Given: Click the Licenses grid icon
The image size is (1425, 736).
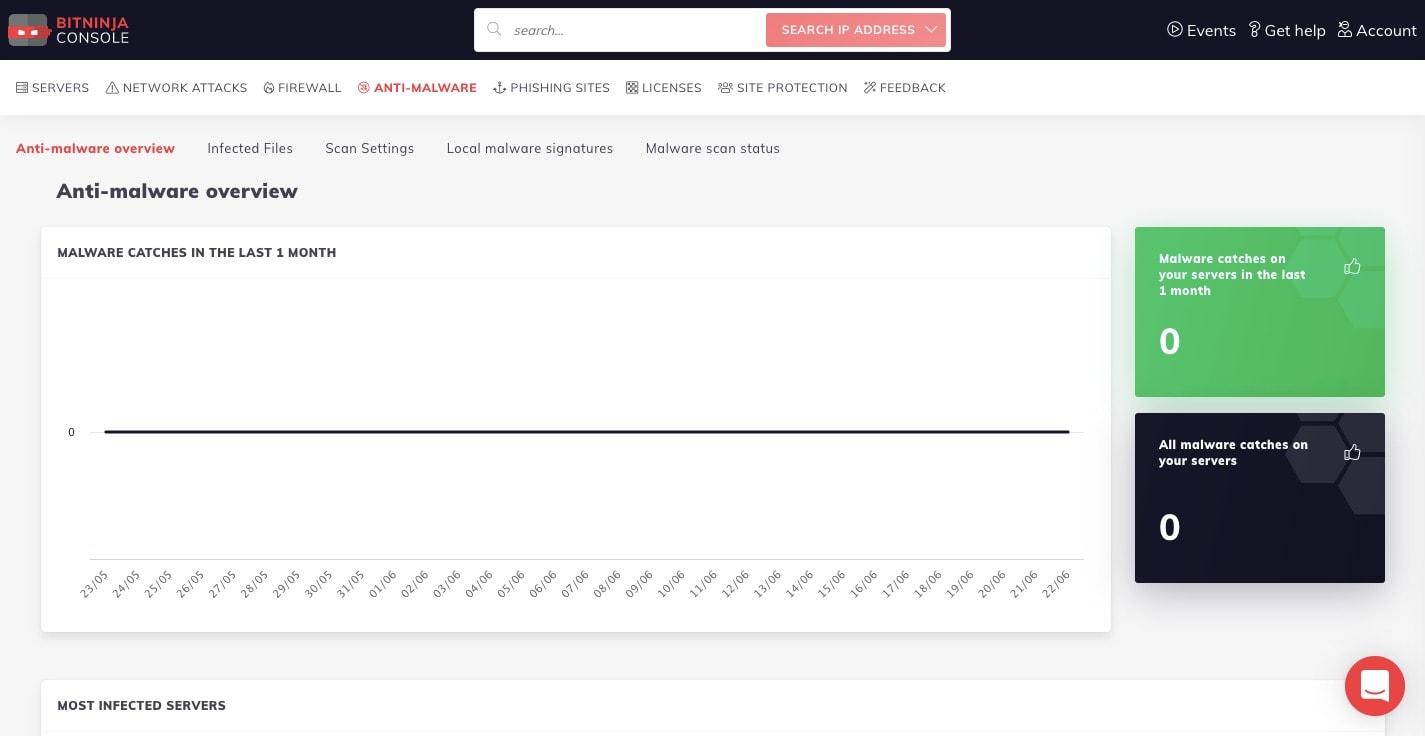Looking at the screenshot, I should click(x=632, y=88).
